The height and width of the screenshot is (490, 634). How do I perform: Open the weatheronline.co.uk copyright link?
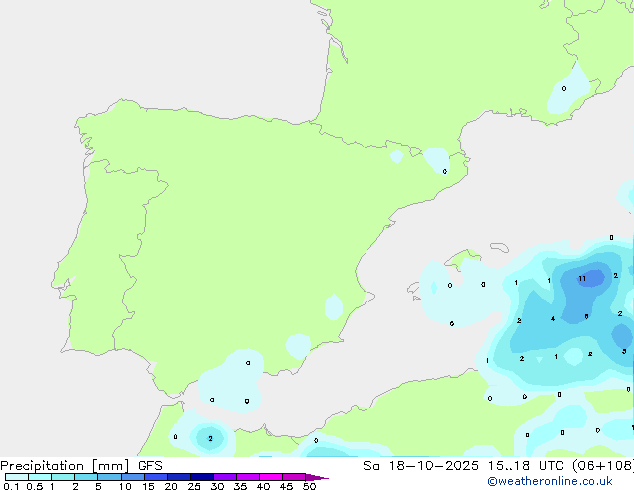(x=550, y=481)
